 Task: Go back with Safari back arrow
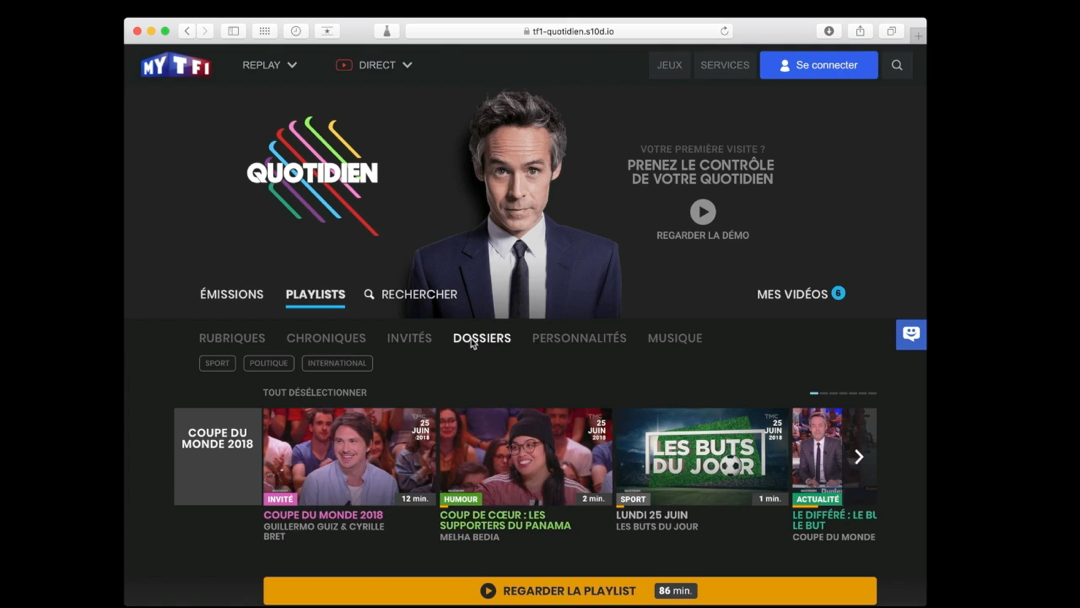187,31
